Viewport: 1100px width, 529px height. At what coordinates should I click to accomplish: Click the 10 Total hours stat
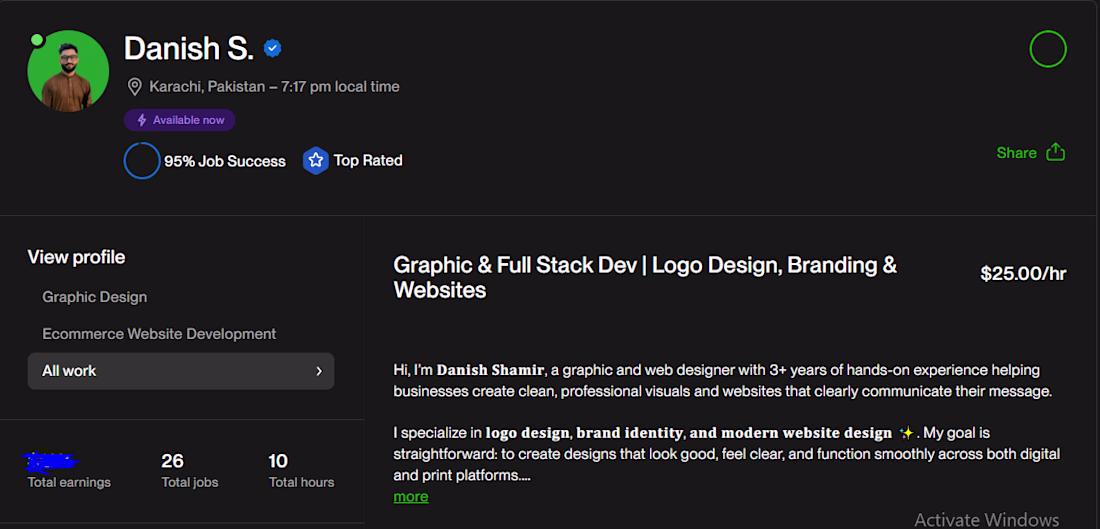pyautogui.click(x=278, y=461)
